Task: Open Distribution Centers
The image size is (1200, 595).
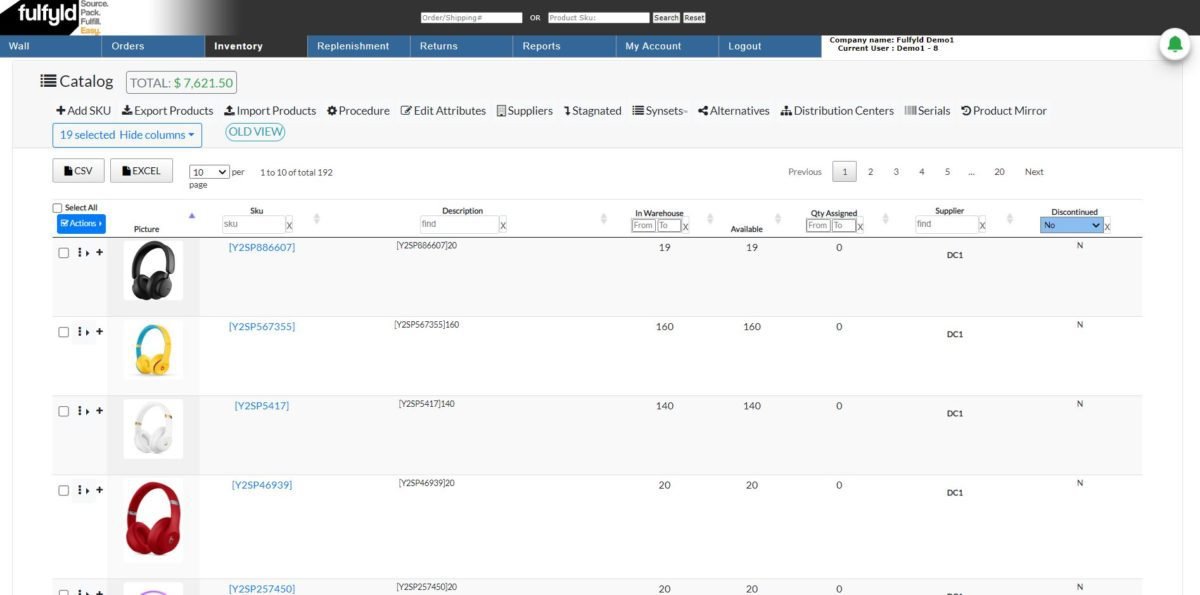Action: click(837, 111)
